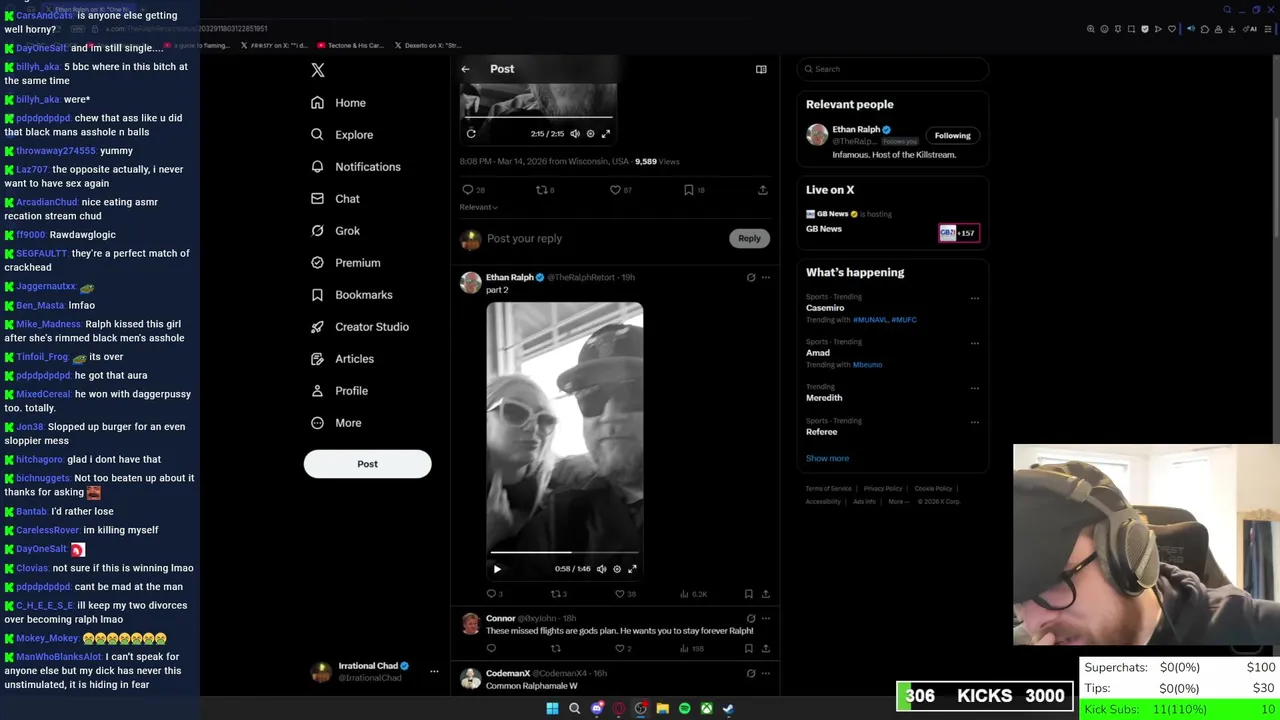The height and width of the screenshot is (720, 1280).
Task: Share the main post
Action: click(762, 190)
